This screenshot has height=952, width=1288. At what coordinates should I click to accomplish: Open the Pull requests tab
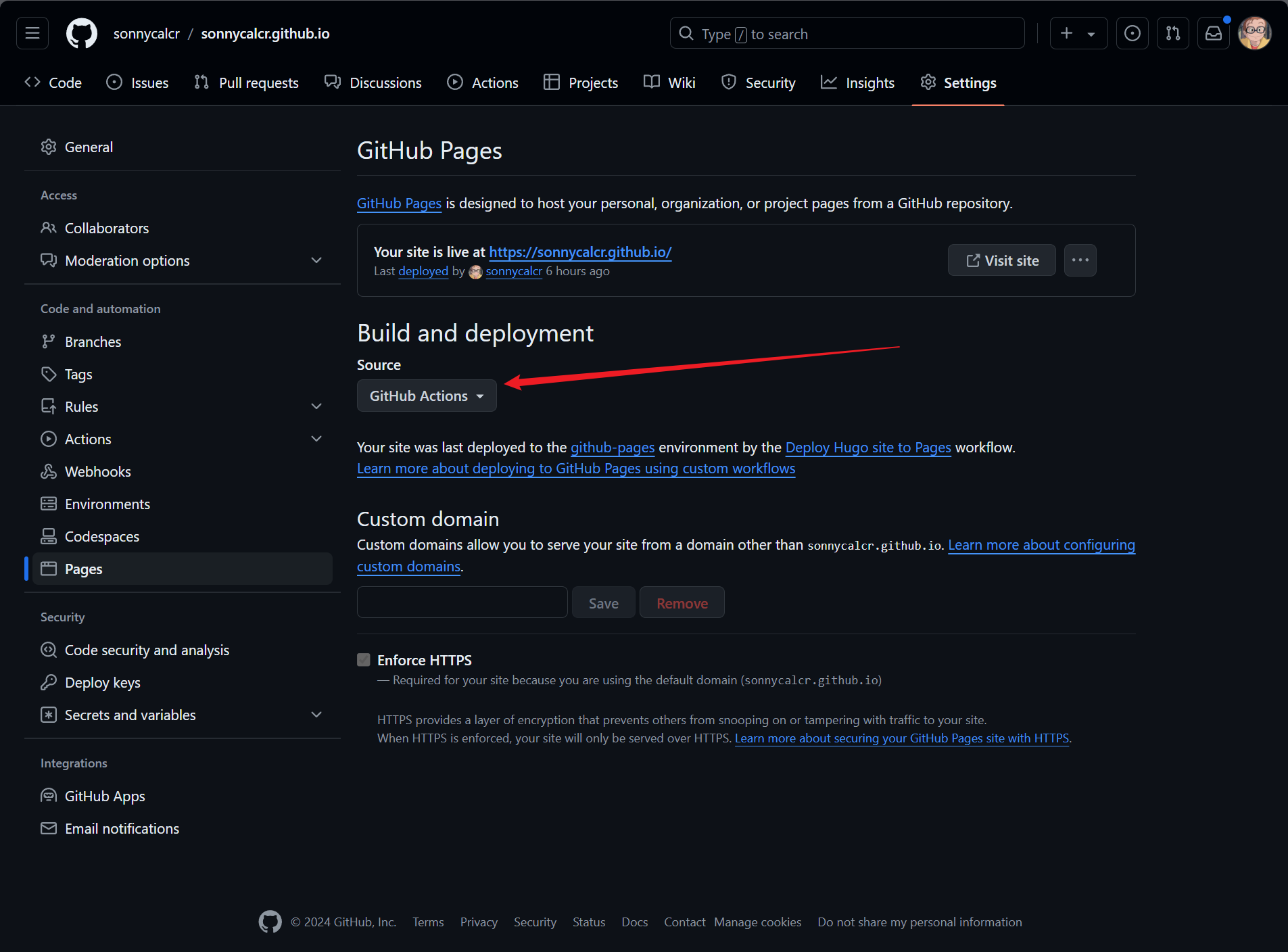[x=246, y=82]
